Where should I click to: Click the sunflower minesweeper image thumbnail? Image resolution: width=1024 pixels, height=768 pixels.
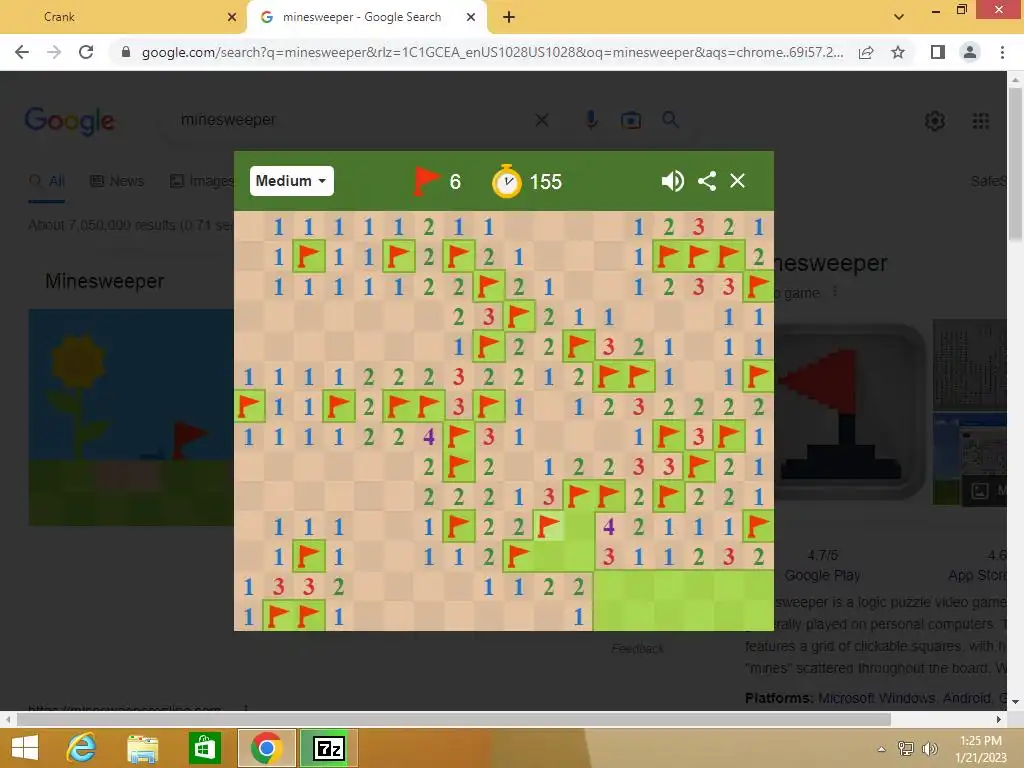tap(131, 418)
